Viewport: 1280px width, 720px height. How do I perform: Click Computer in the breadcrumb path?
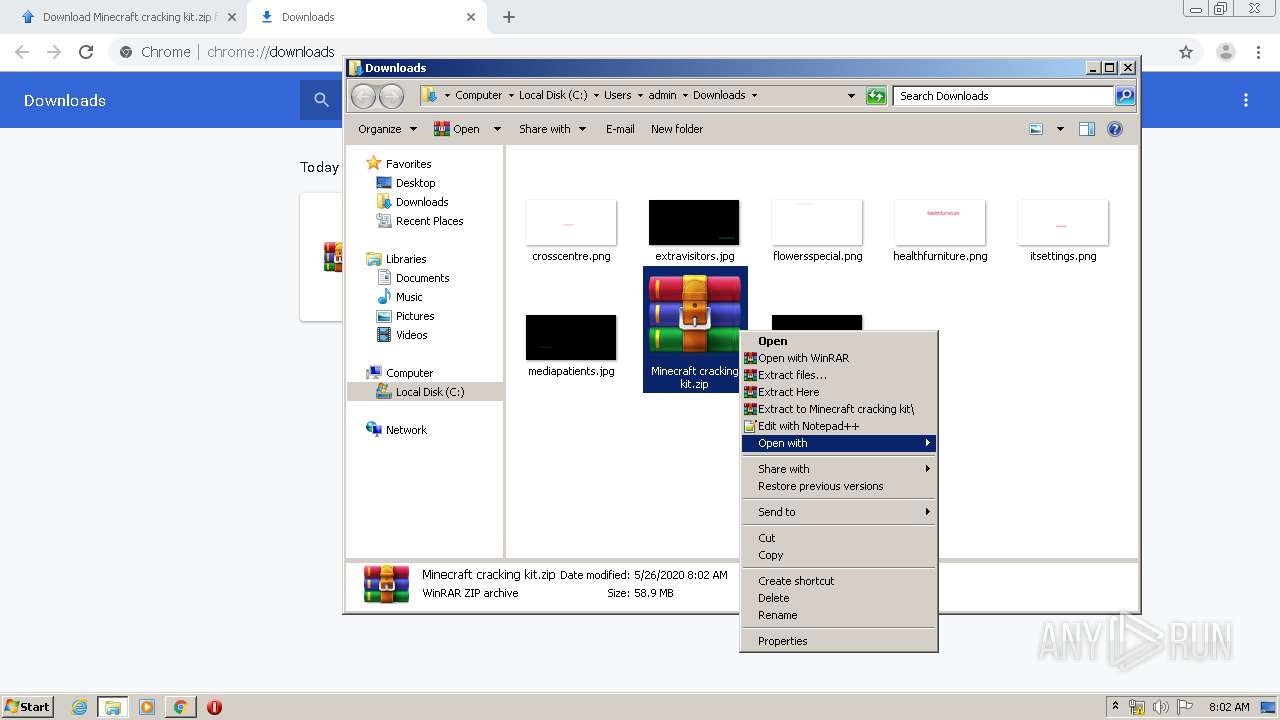click(479, 95)
